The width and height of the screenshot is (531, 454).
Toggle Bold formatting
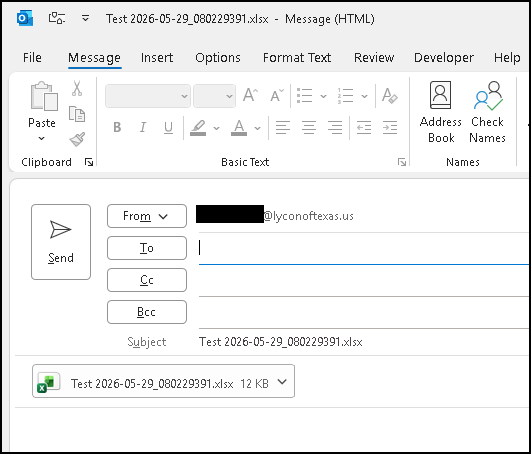117,128
